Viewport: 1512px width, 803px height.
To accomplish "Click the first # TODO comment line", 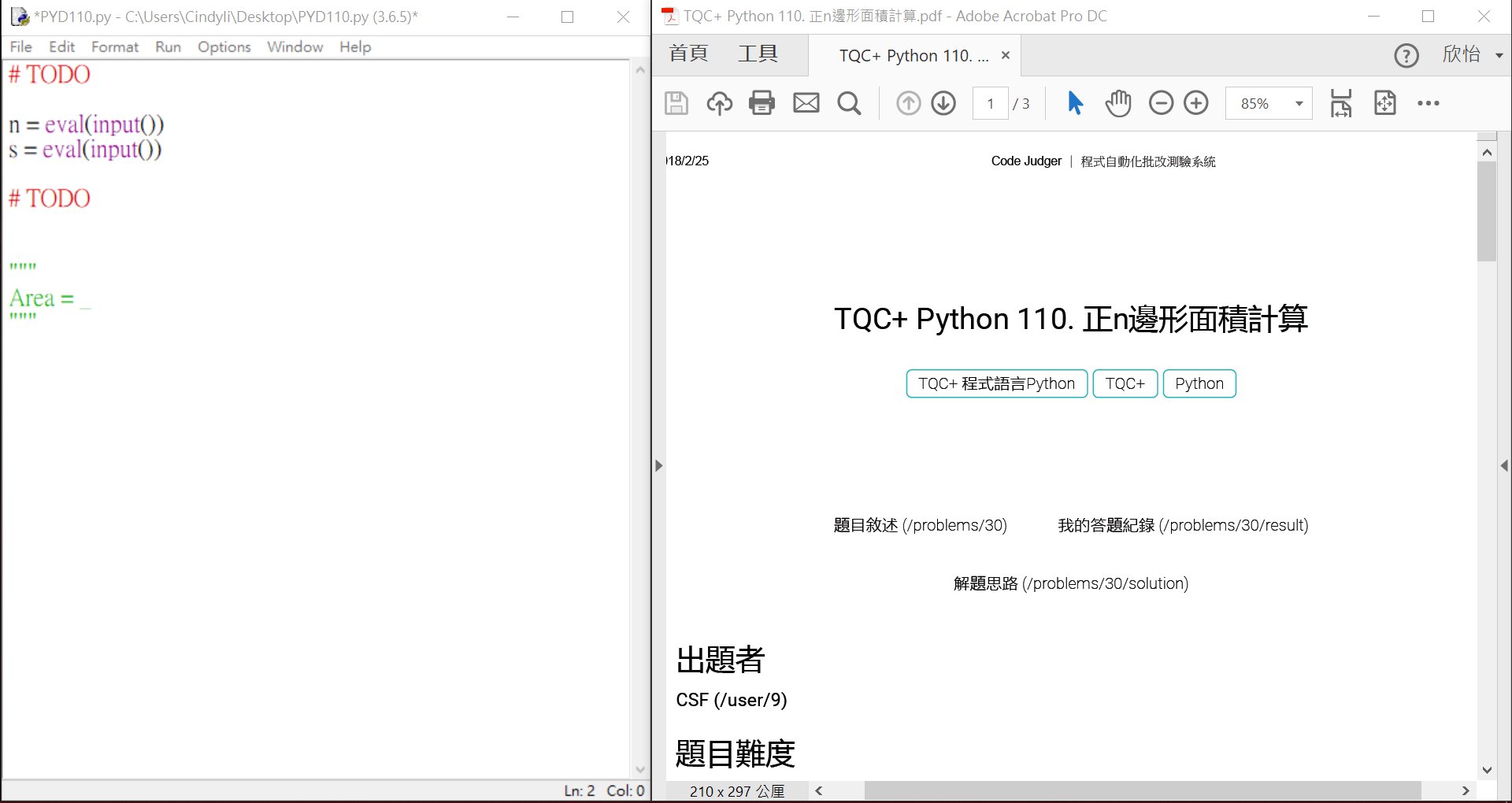I will [x=50, y=75].
